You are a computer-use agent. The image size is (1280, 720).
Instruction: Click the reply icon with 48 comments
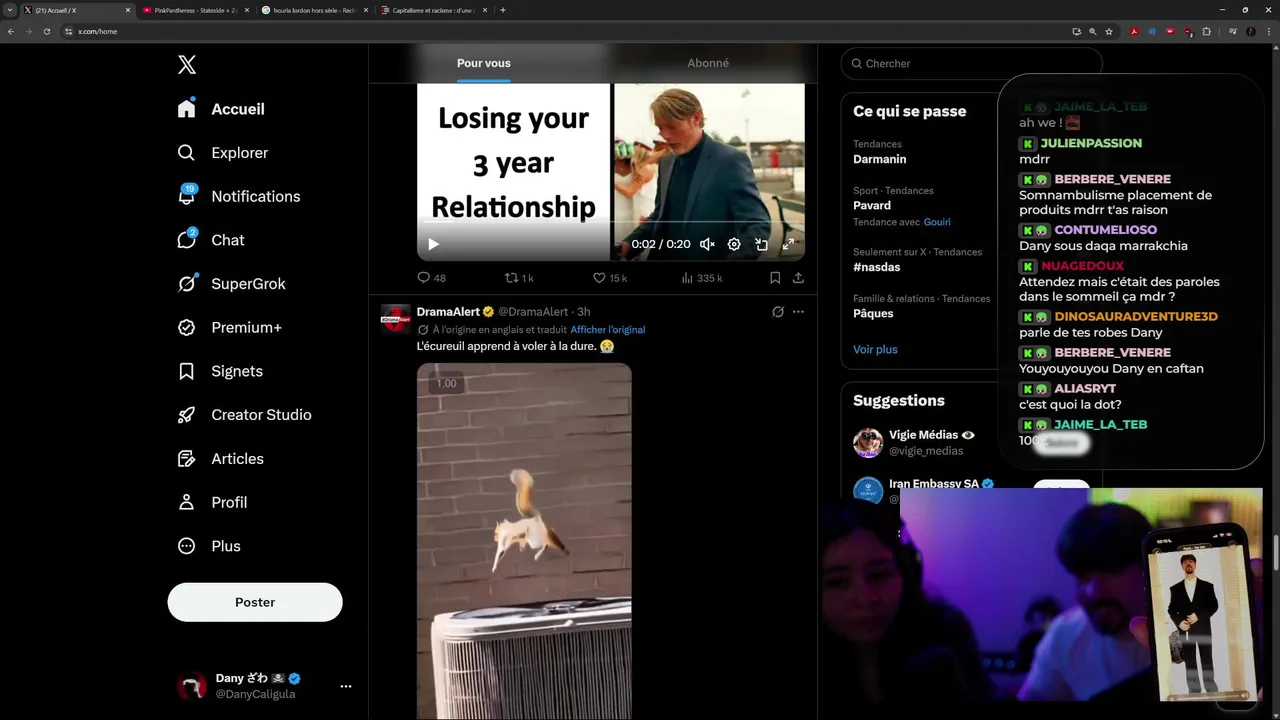click(423, 278)
